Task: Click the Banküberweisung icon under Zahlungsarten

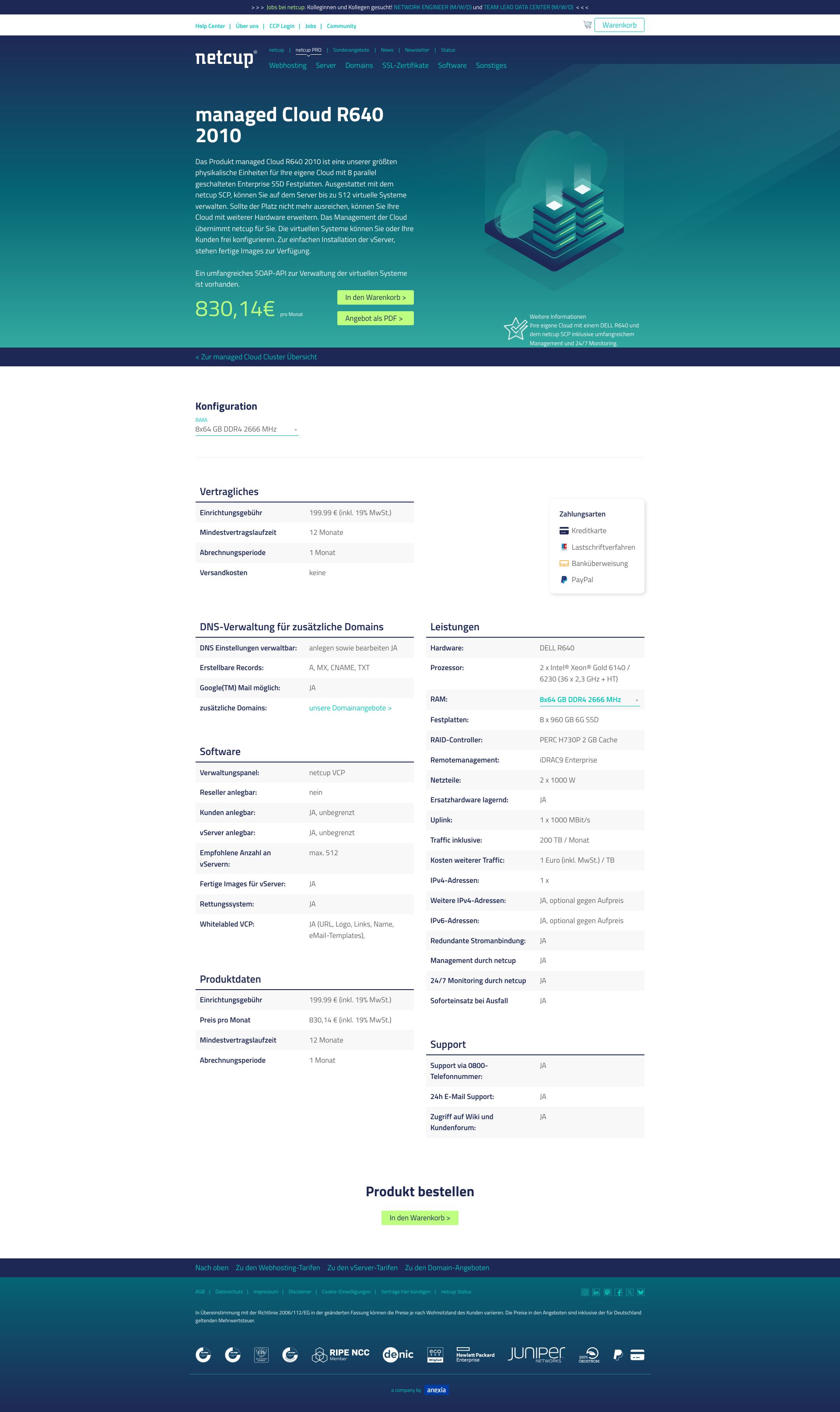Action: pyautogui.click(x=564, y=563)
